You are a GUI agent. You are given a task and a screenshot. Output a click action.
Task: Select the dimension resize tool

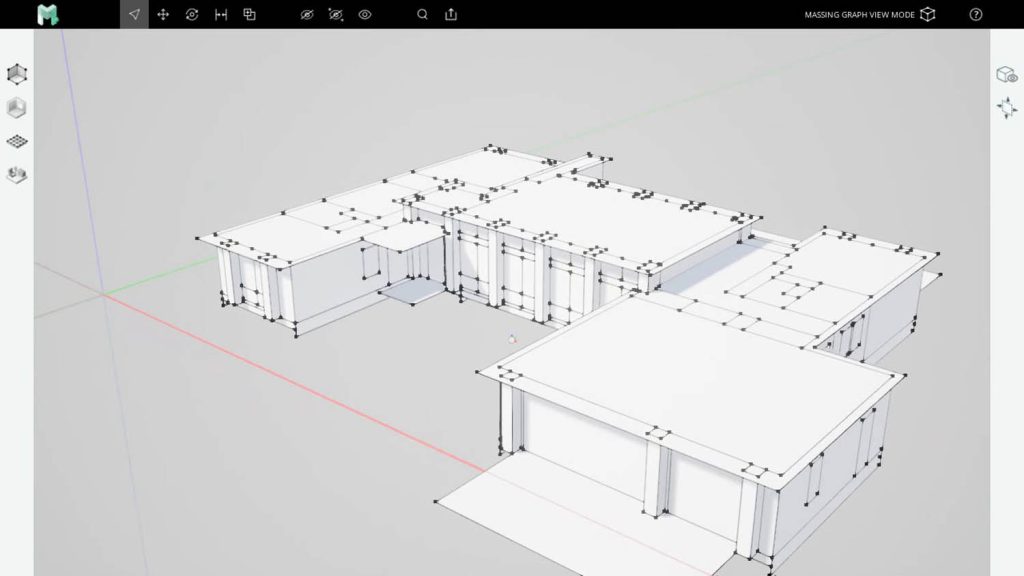point(220,14)
